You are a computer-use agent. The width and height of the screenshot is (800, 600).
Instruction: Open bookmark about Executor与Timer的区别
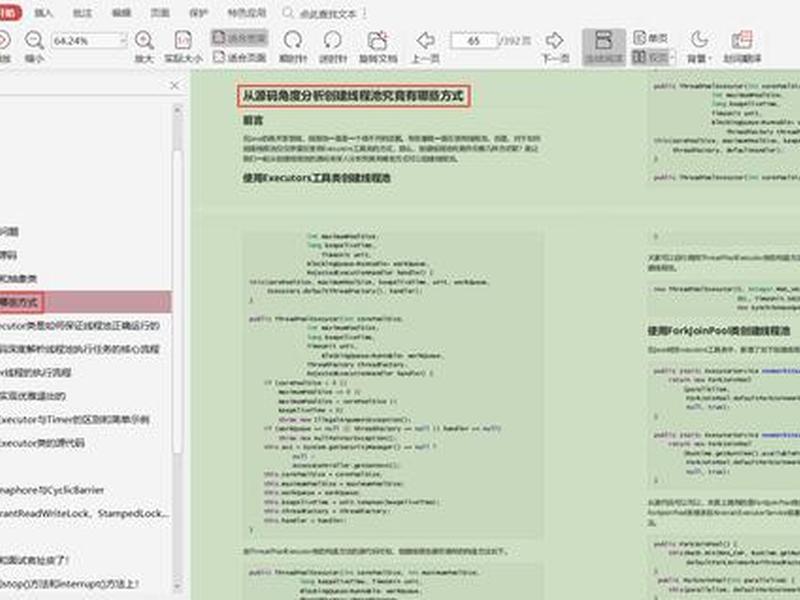pyautogui.click(x=75, y=419)
